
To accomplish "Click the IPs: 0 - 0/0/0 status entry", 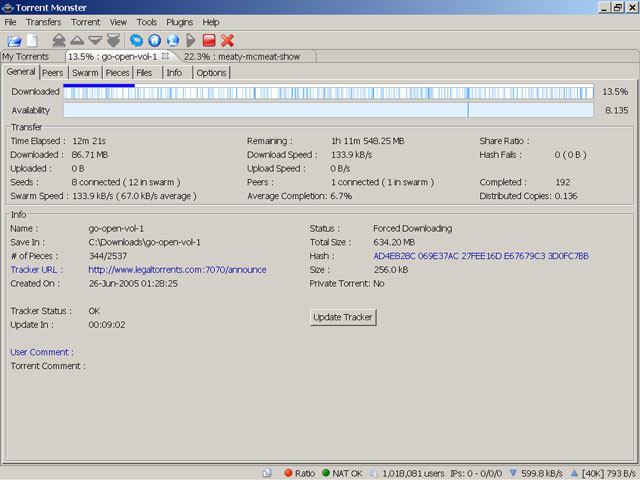I will click(476, 473).
